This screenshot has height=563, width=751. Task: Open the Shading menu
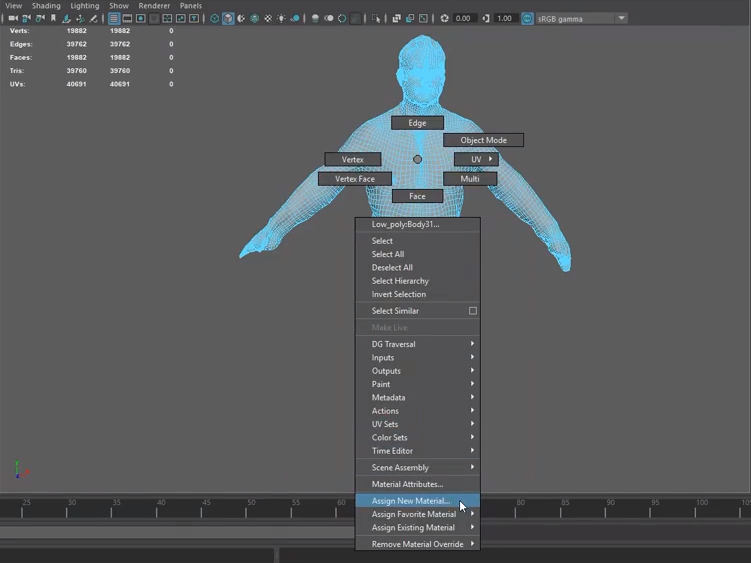[46, 6]
